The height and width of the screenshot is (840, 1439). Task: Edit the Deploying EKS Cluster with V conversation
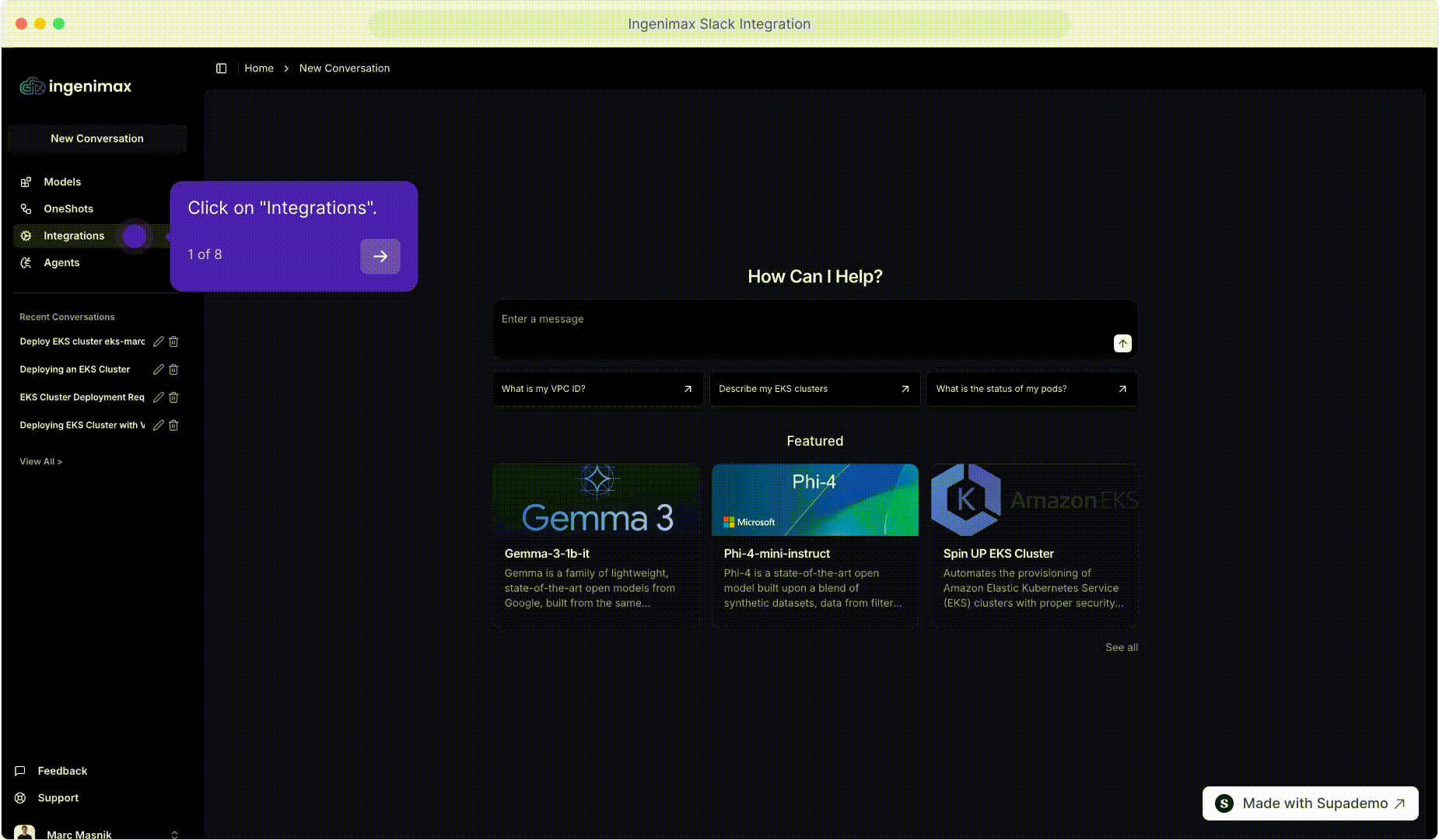click(x=159, y=425)
